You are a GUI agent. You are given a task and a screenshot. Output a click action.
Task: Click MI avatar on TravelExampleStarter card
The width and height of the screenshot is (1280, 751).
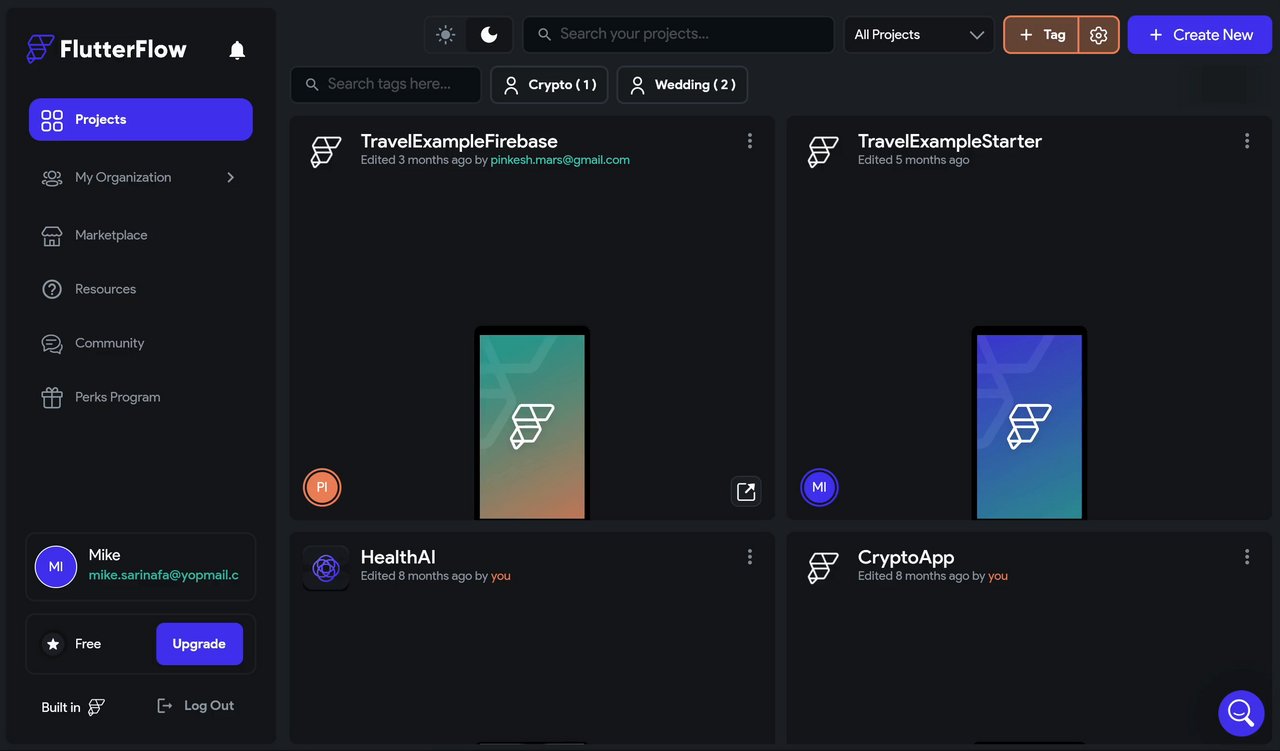(819, 487)
